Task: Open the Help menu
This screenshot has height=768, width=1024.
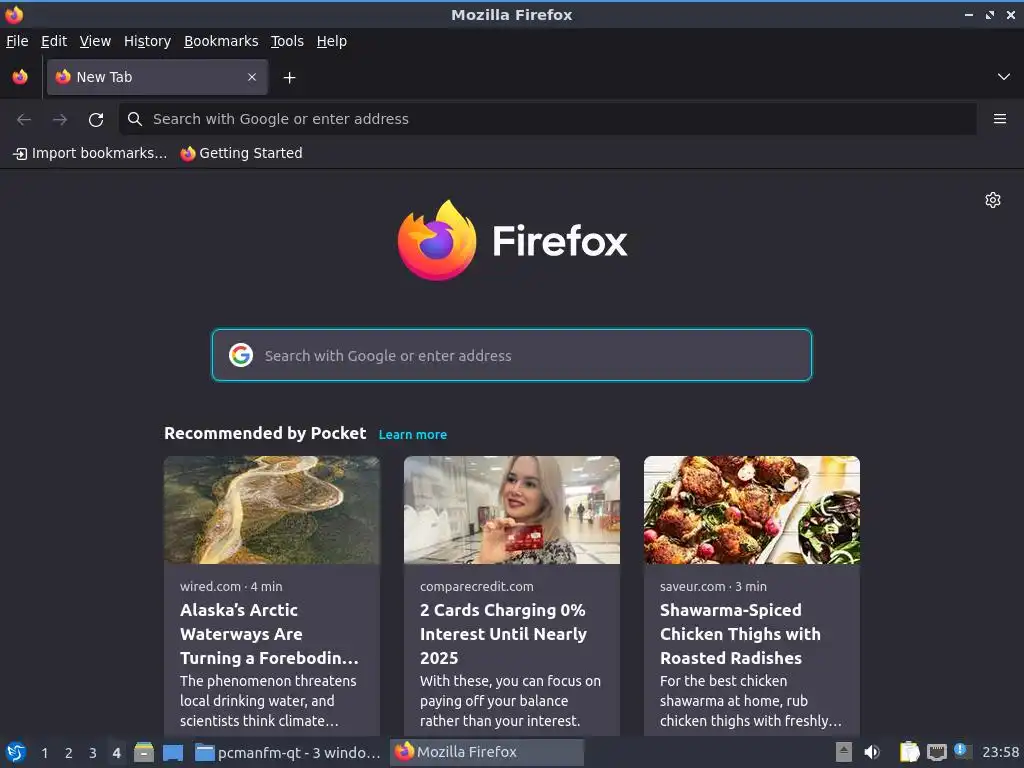Action: pyautogui.click(x=332, y=41)
